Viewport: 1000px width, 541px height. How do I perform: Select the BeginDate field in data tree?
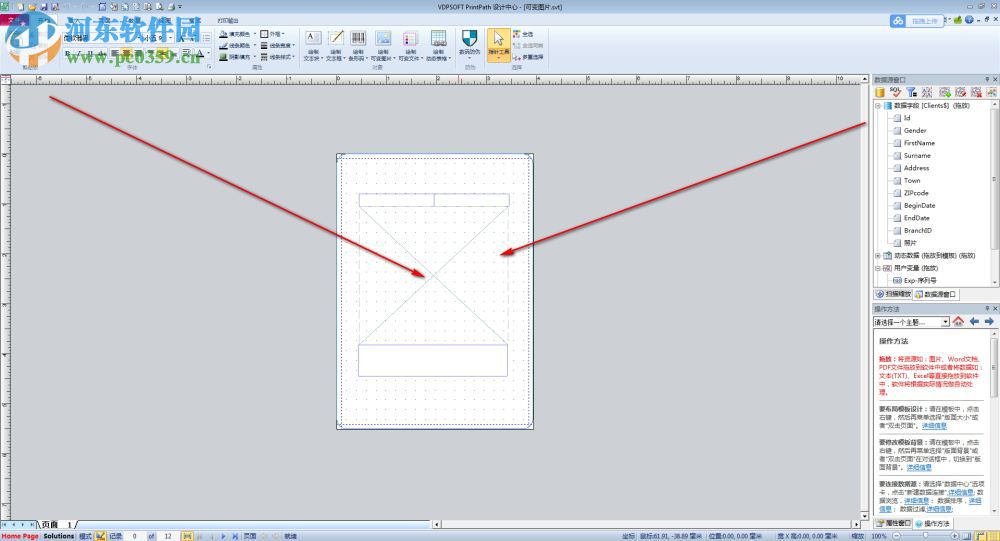point(919,205)
